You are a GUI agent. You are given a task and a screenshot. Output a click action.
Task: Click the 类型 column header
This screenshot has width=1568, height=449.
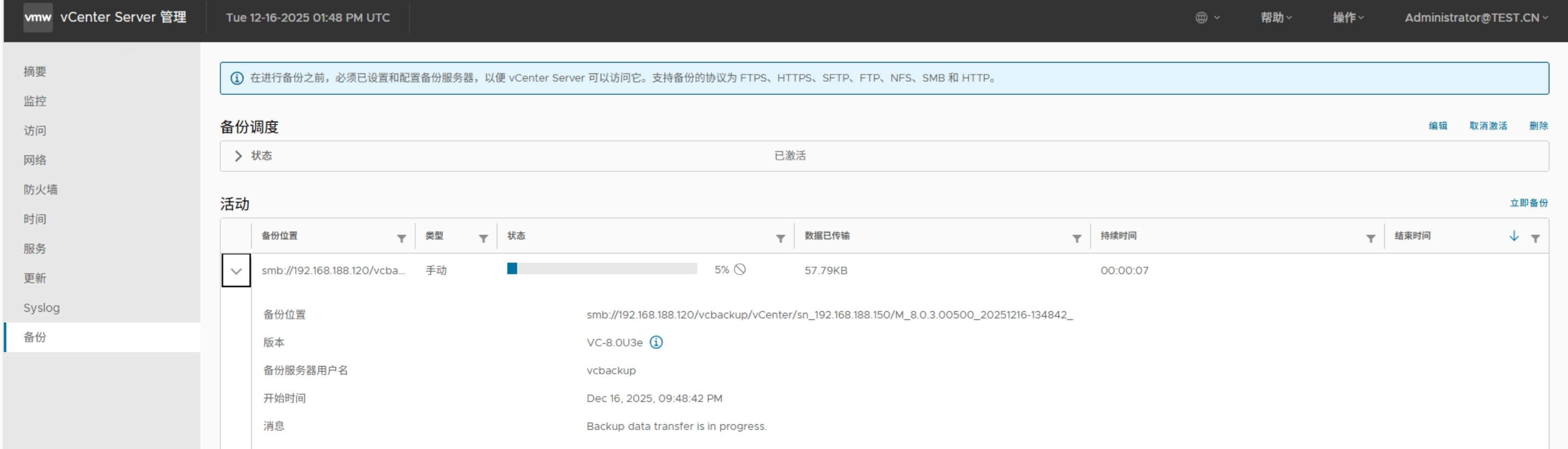(x=434, y=236)
